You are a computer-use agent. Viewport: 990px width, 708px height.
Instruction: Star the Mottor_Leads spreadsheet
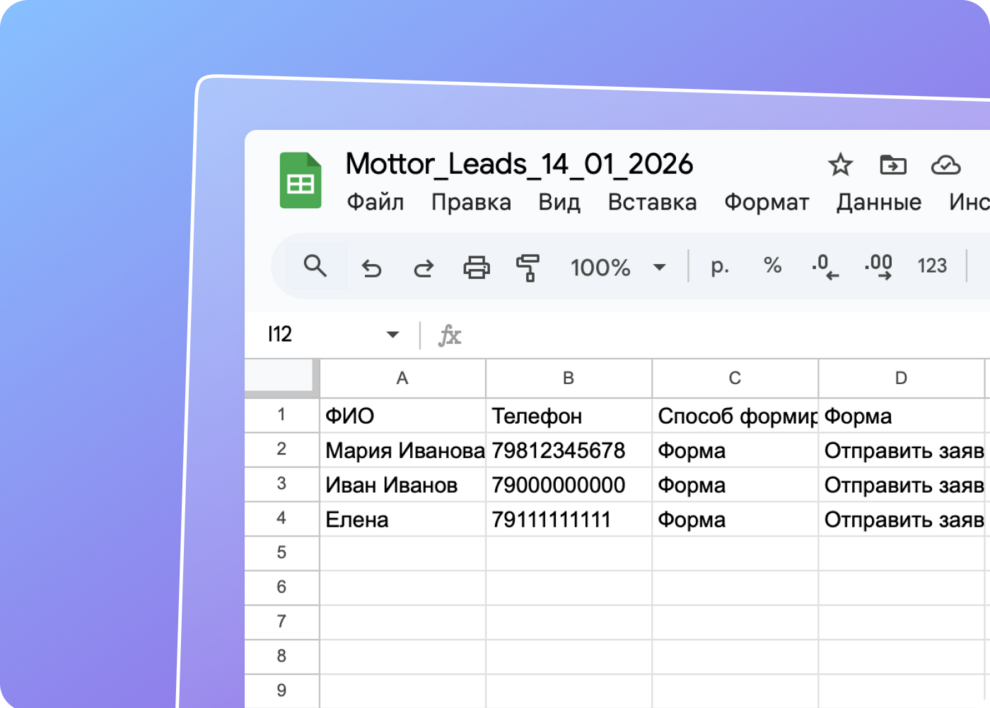point(840,165)
